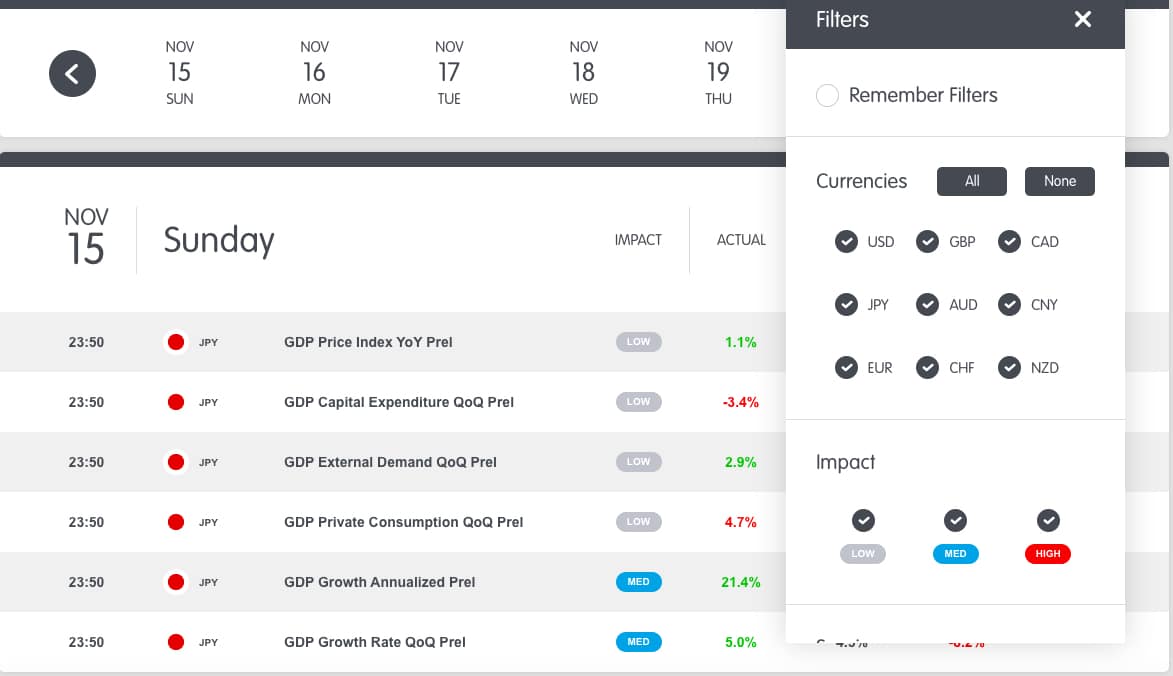Select the NOV 16 Monday date tab
The width and height of the screenshot is (1173, 676).
coord(314,72)
